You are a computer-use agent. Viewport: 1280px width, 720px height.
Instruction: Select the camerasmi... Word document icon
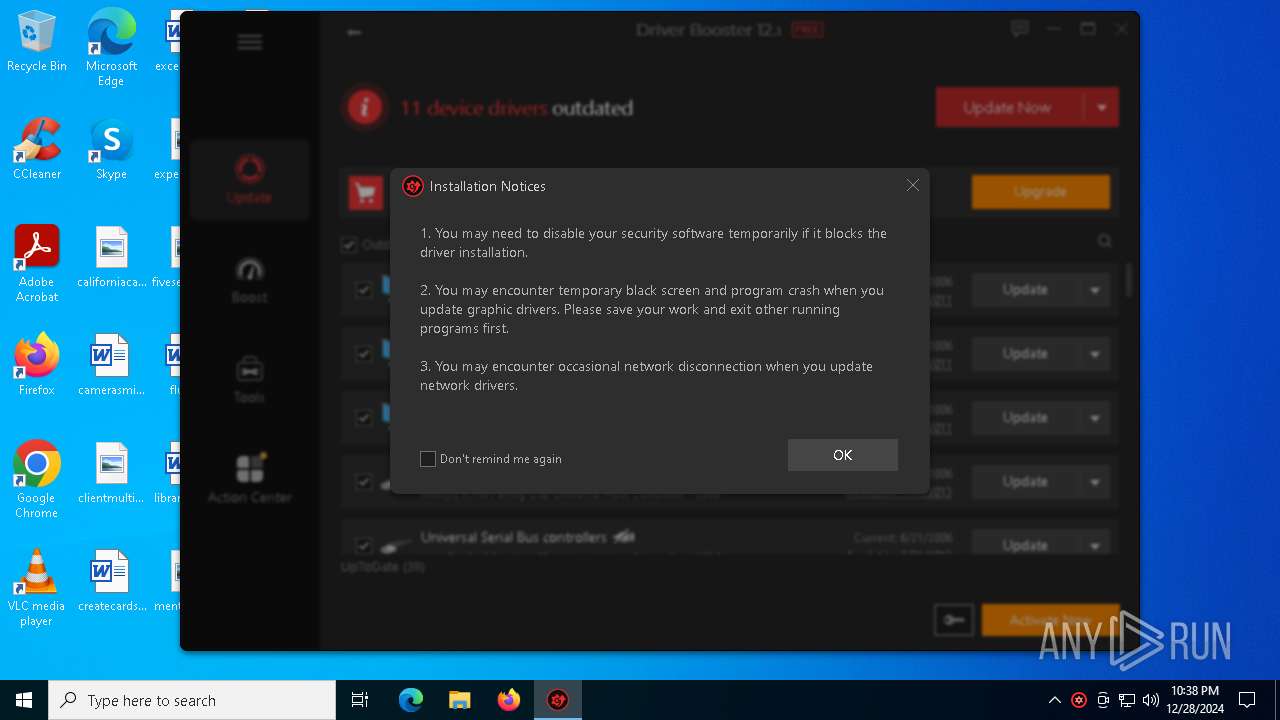(x=111, y=365)
